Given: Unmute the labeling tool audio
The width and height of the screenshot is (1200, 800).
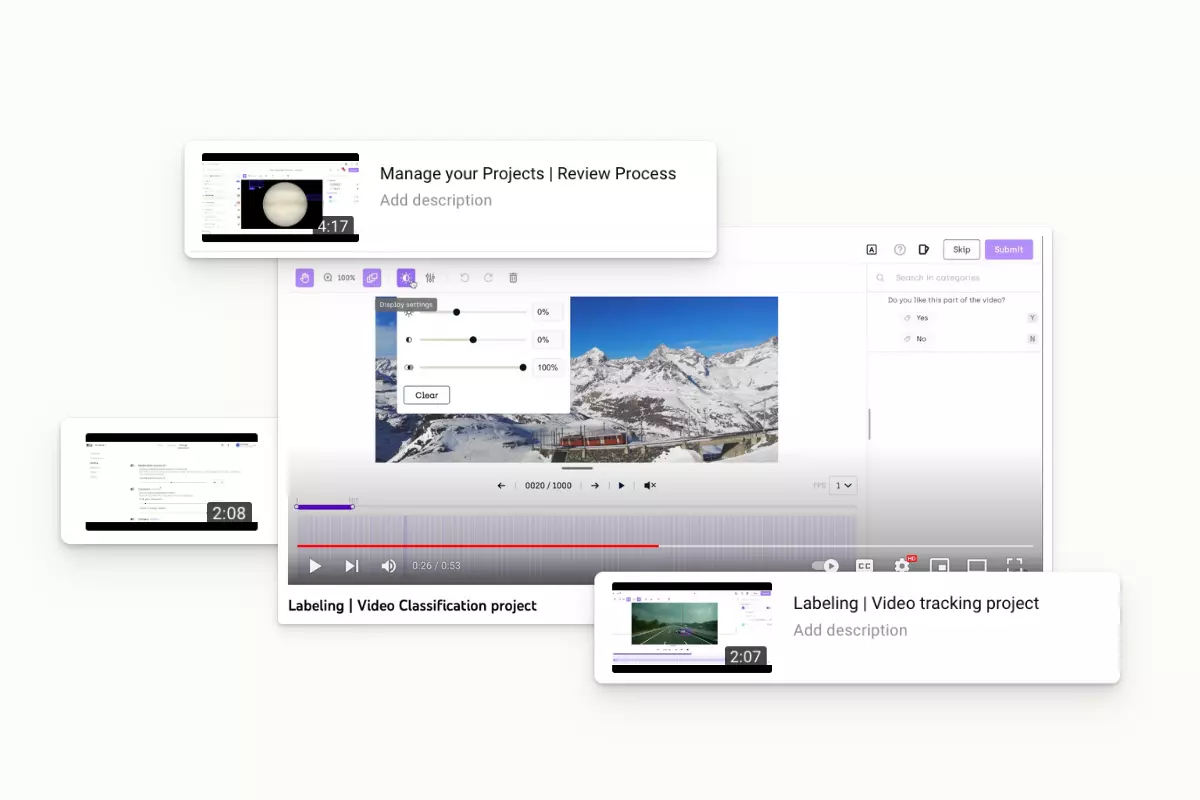Looking at the screenshot, I should pos(650,485).
